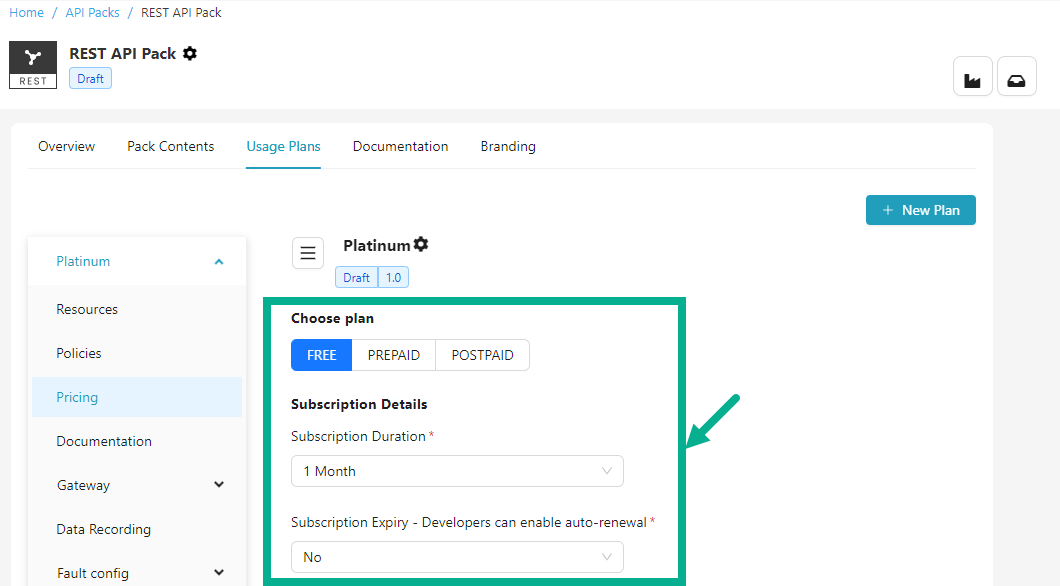The image size is (1060, 586).
Task: Switch to the POSTPAID plan option
Action: pos(482,355)
